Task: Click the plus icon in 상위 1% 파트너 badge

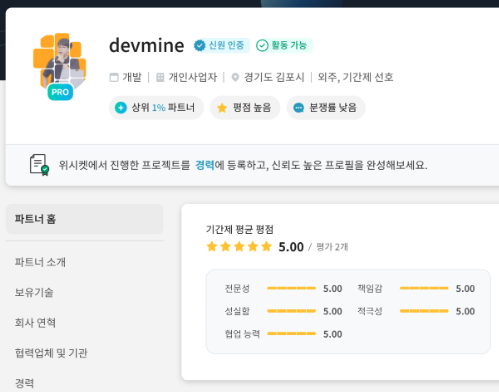Action: (x=121, y=108)
